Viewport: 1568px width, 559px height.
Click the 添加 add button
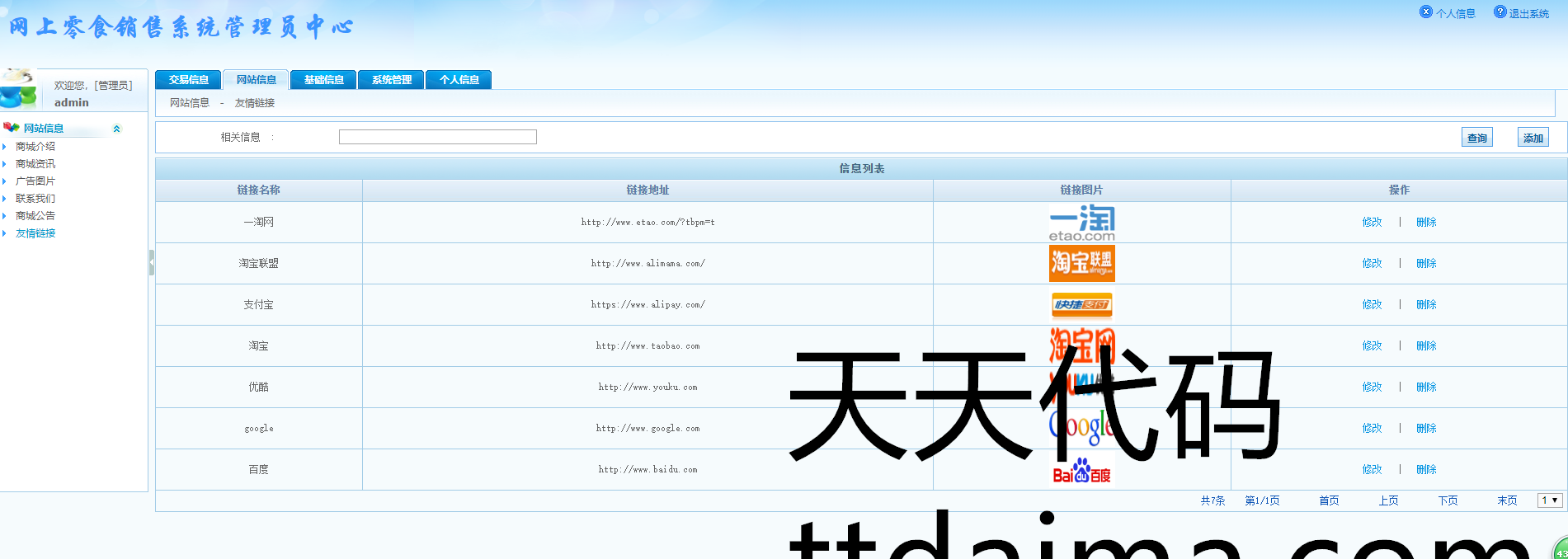point(1533,138)
